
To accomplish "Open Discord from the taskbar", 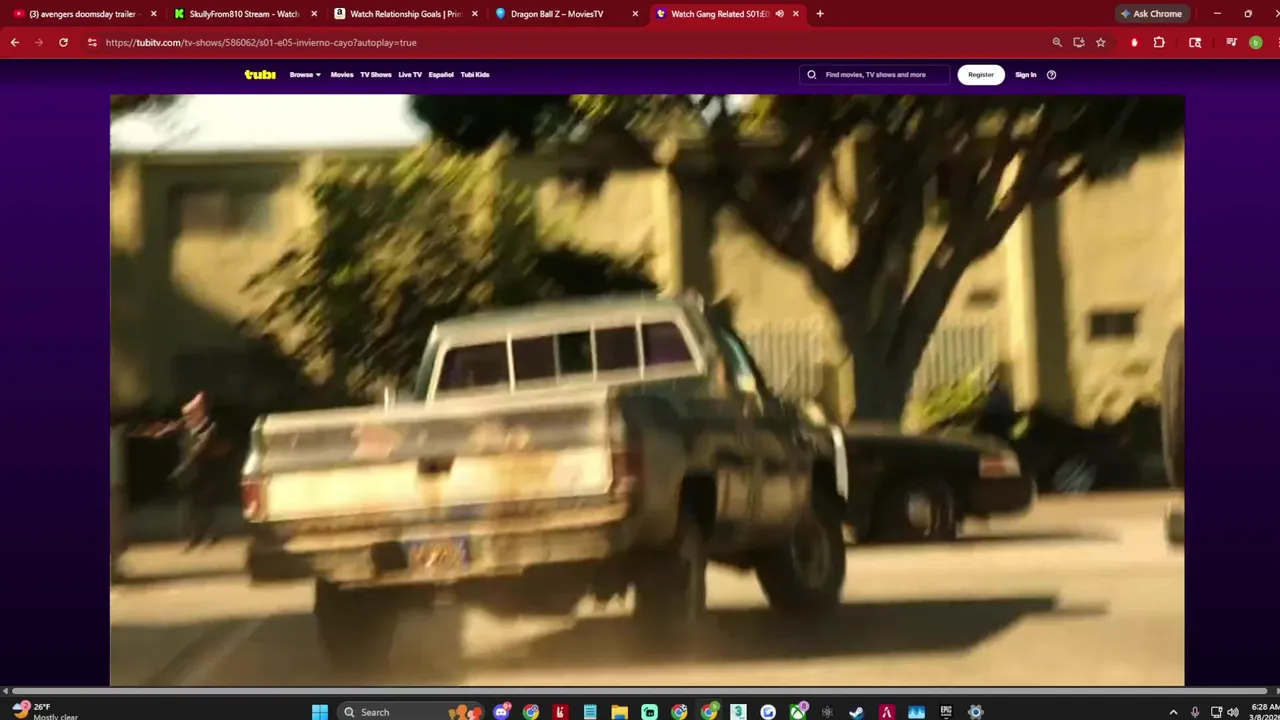I will [502, 712].
